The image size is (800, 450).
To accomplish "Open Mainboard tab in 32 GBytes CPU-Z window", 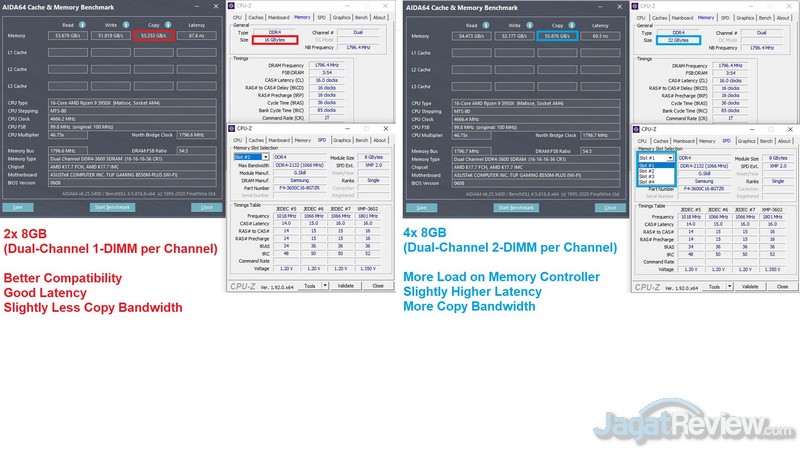I will click(682, 18).
